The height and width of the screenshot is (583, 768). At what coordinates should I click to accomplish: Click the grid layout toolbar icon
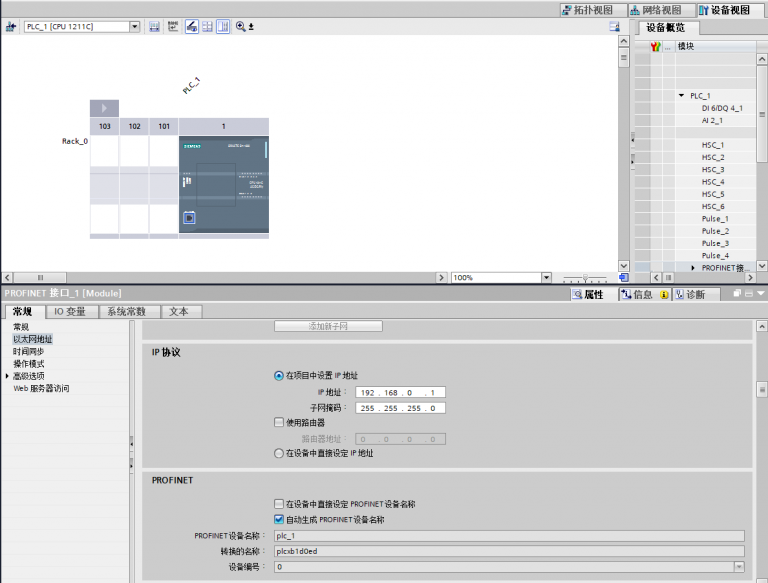pos(208,26)
